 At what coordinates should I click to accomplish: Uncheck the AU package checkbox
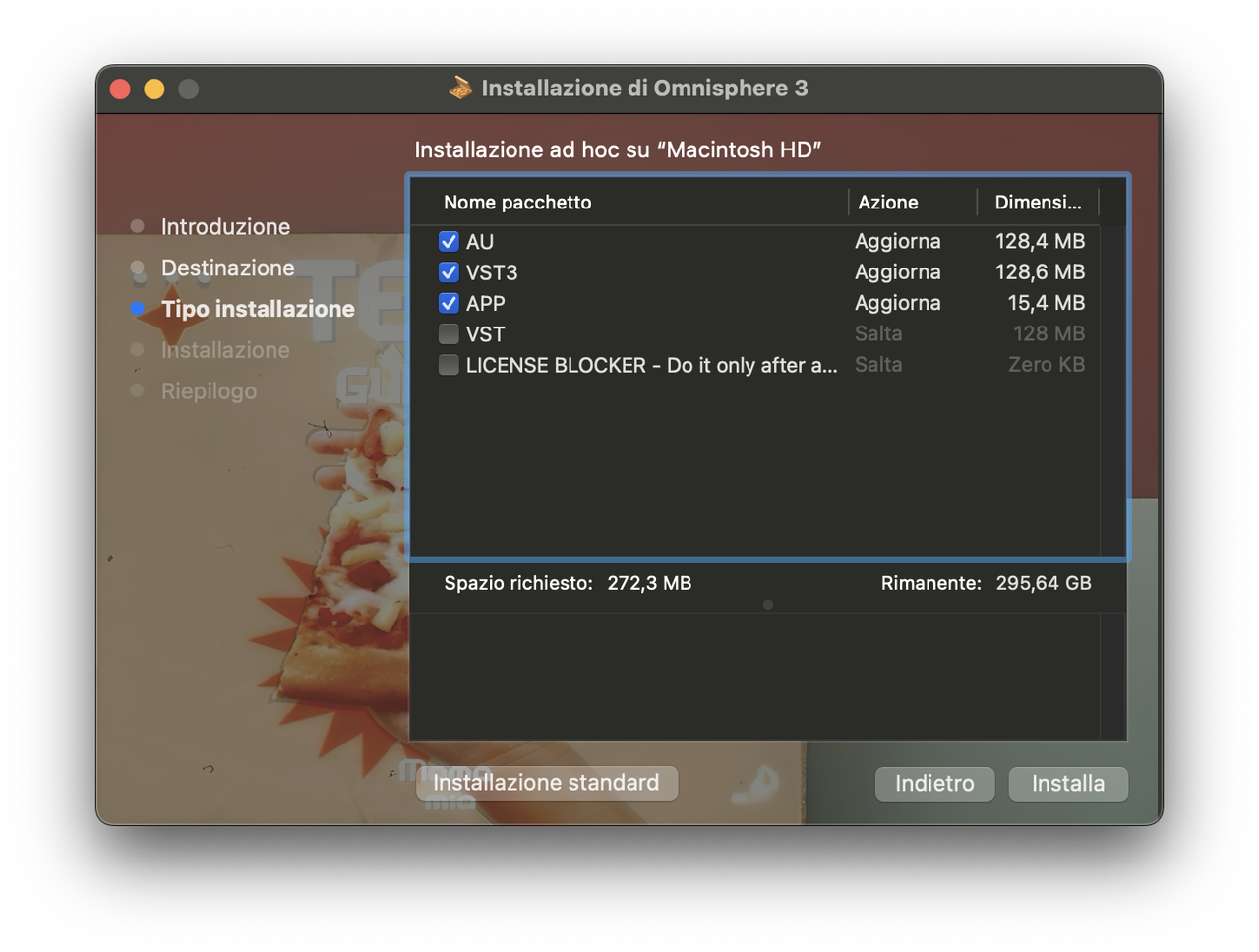[x=449, y=241]
